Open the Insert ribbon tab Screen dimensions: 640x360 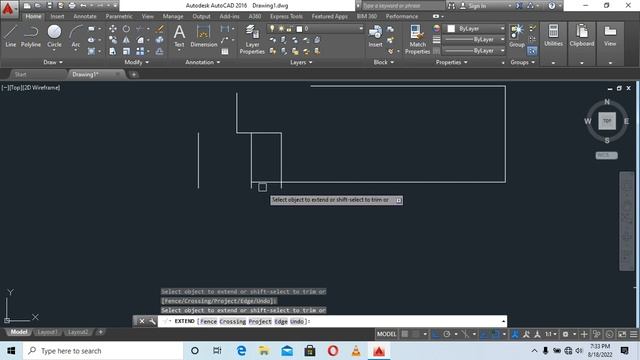58,16
